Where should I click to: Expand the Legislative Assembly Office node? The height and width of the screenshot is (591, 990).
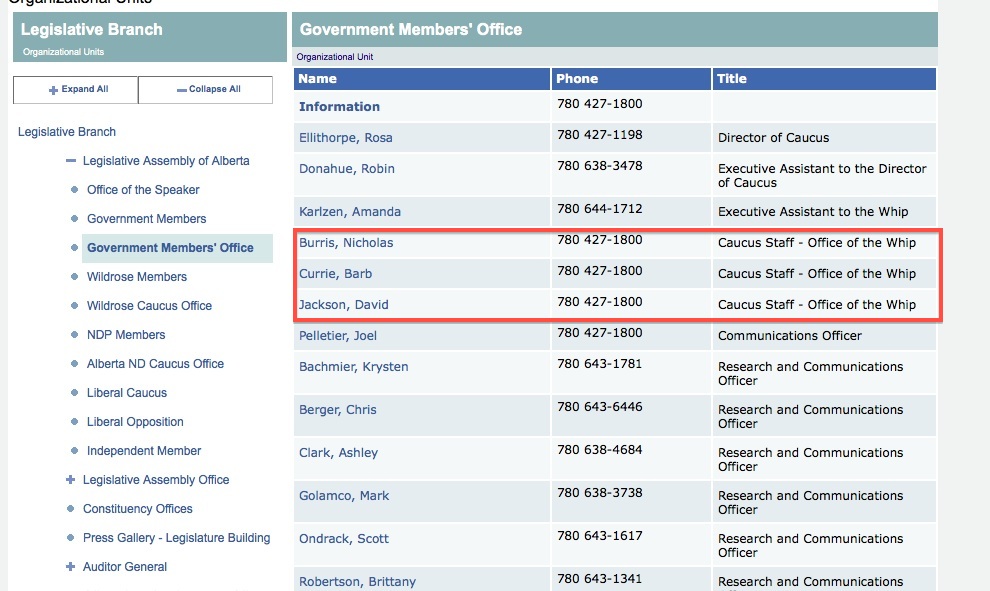(70, 479)
